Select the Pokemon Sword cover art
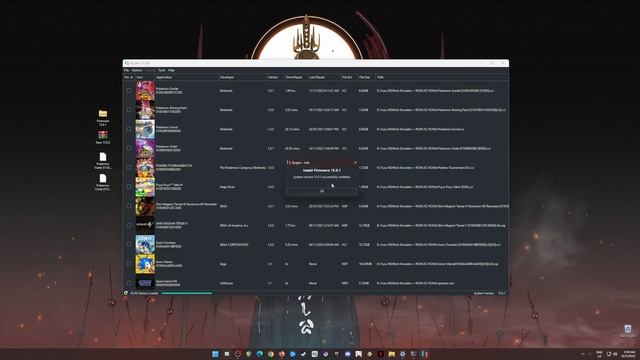Screen dimensions: 640x360 tap(145, 129)
